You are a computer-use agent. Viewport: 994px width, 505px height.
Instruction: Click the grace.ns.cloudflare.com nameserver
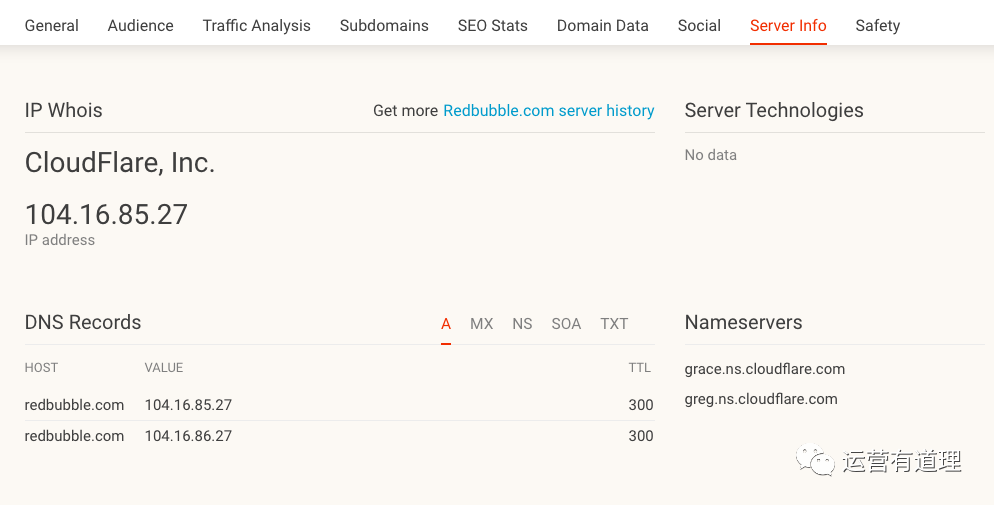765,369
